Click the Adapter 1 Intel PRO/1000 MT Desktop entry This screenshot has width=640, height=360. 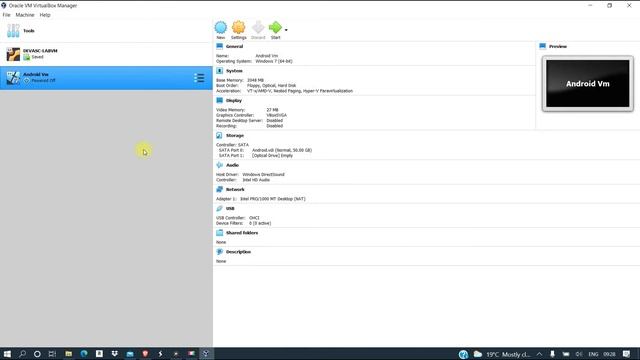pyautogui.click(x=273, y=199)
